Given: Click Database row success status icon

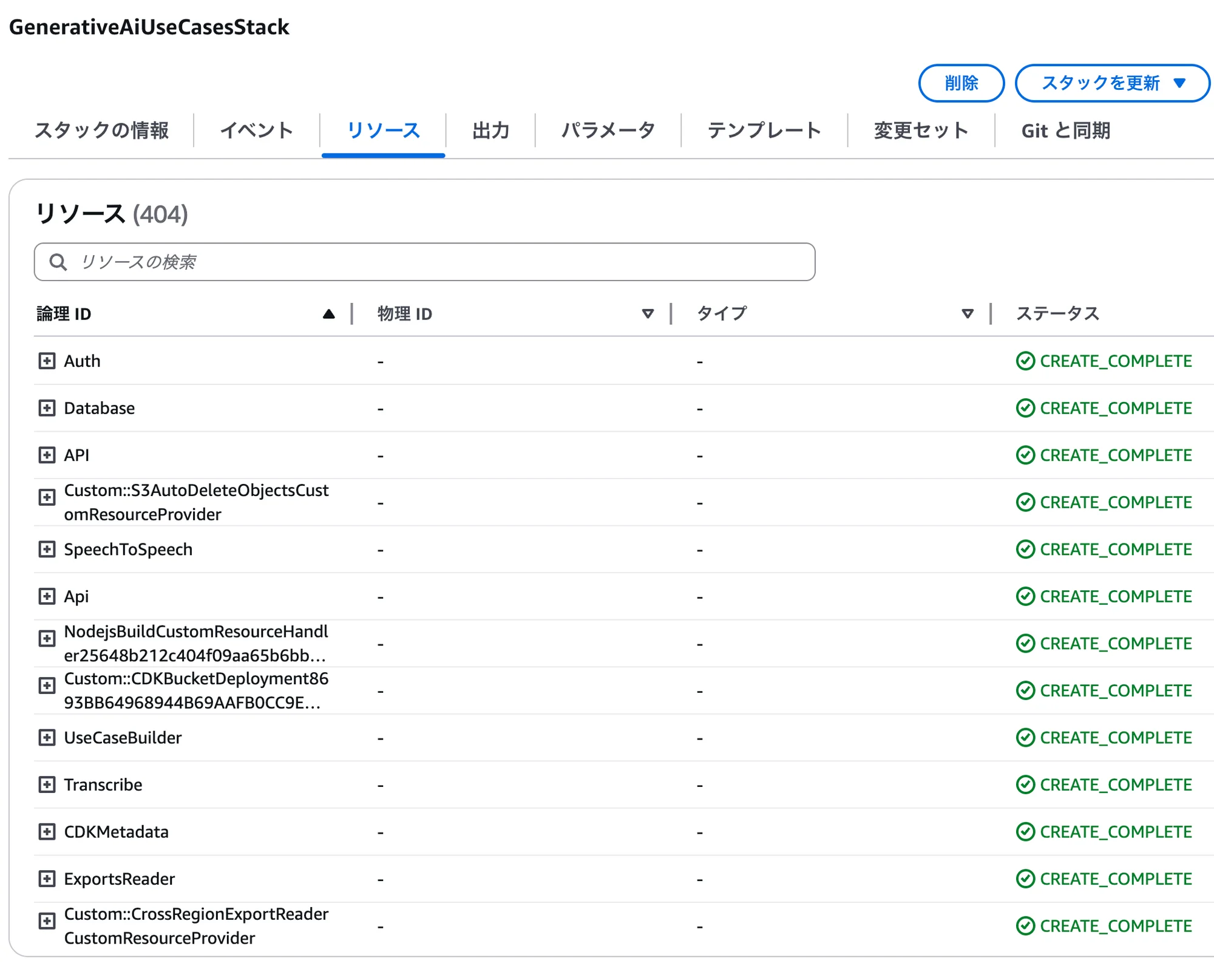Looking at the screenshot, I should (1025, 408).
